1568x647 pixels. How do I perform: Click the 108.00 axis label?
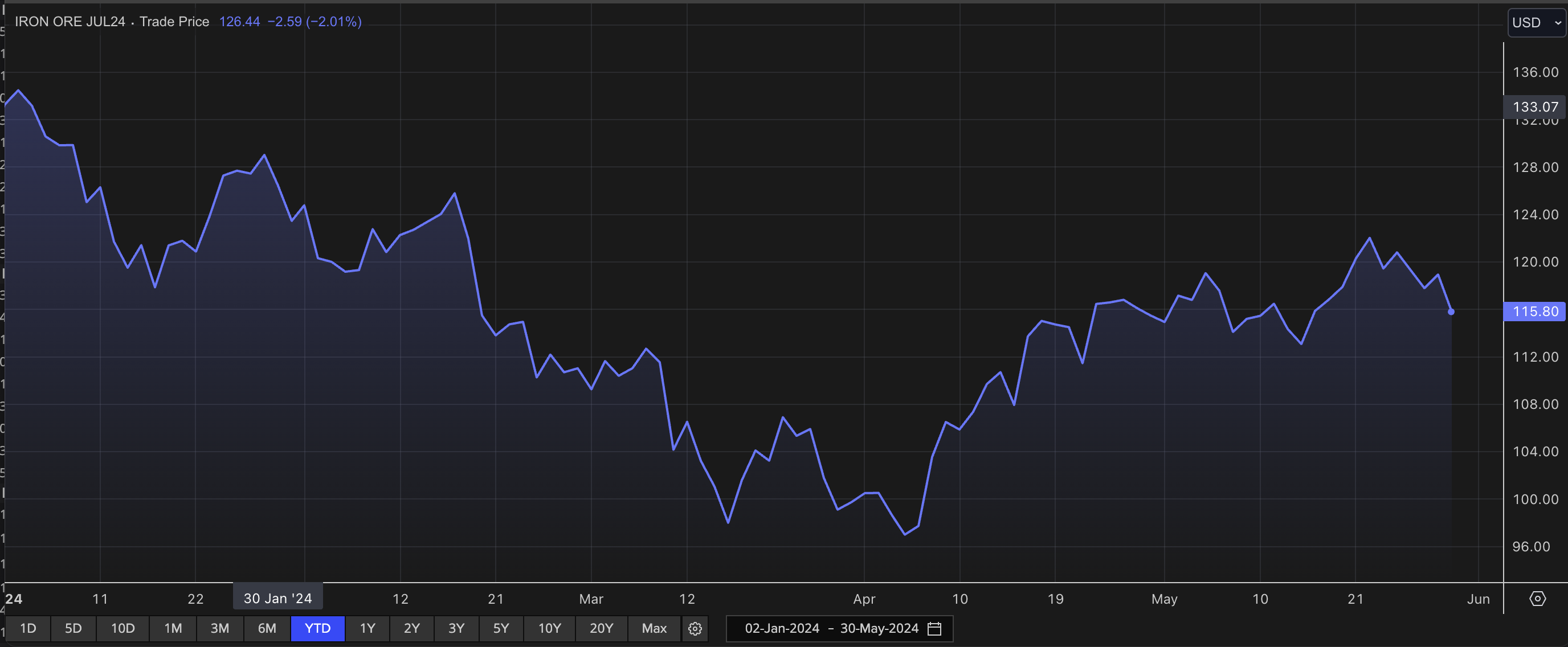coord(1536,404)
